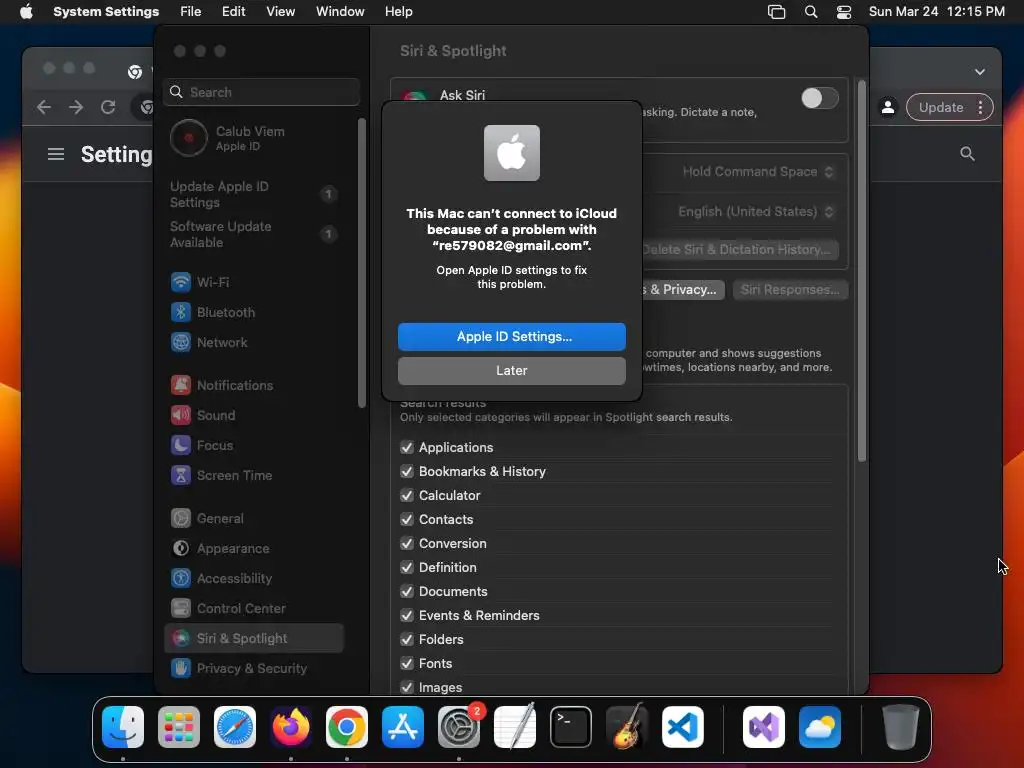The width and height of the screenshot is (1024, 768).
Task: Click Chrome profile avatar icon
Action: [888, 107]
